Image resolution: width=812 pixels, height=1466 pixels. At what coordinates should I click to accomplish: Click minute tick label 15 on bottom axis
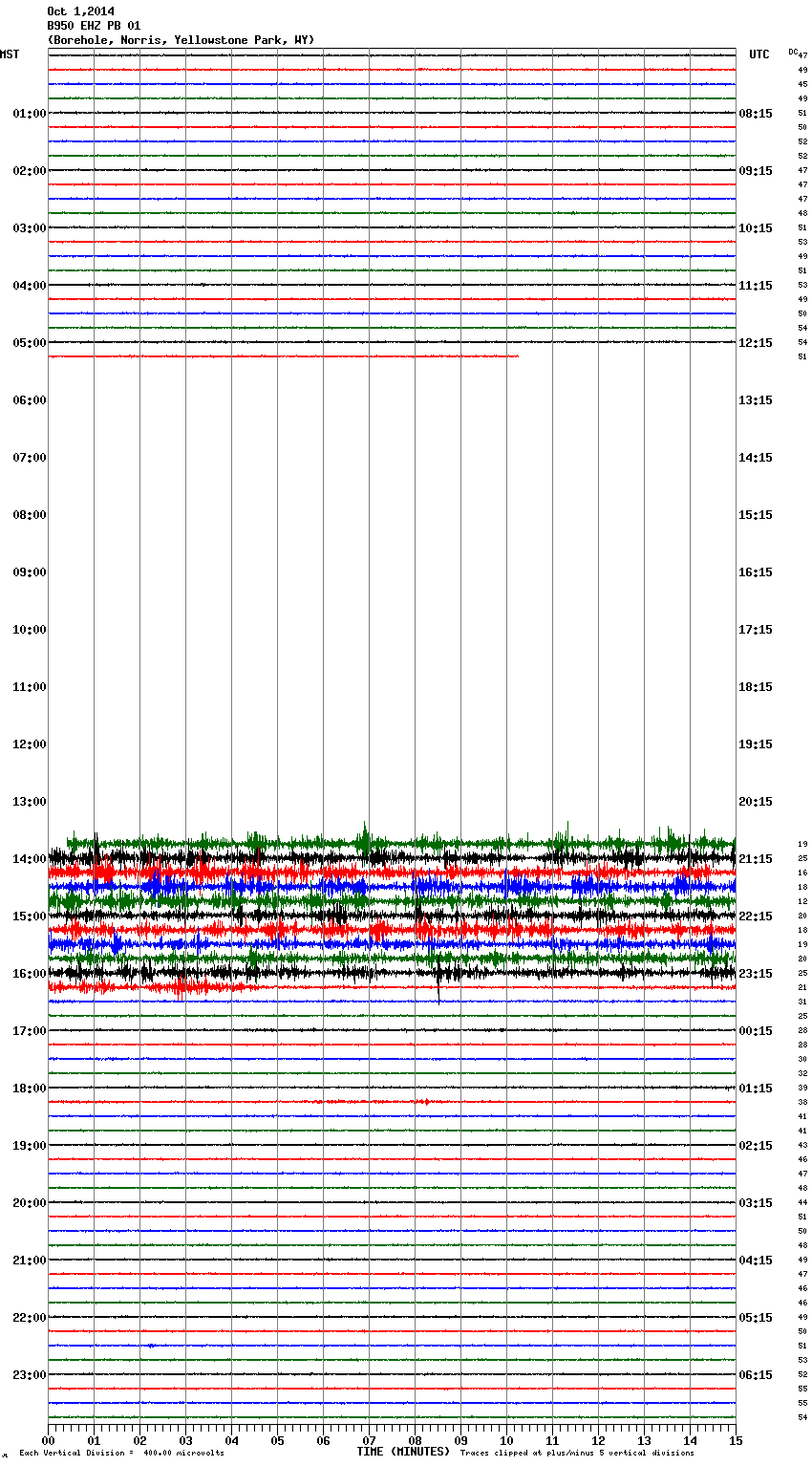(x=735, y=1440)
